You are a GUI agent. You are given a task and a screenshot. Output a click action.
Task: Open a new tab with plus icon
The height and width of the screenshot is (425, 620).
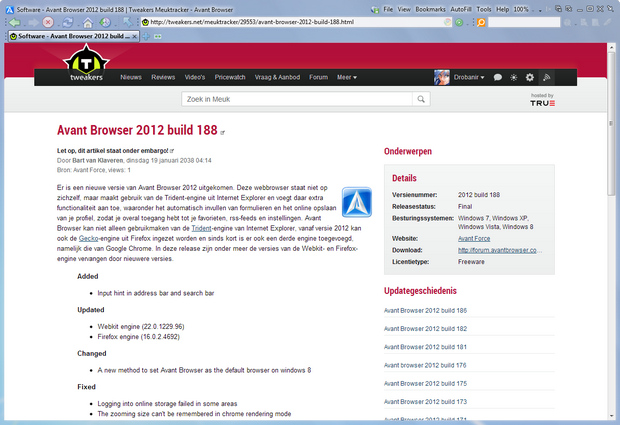pyautogui.click(x=146, y=36)
